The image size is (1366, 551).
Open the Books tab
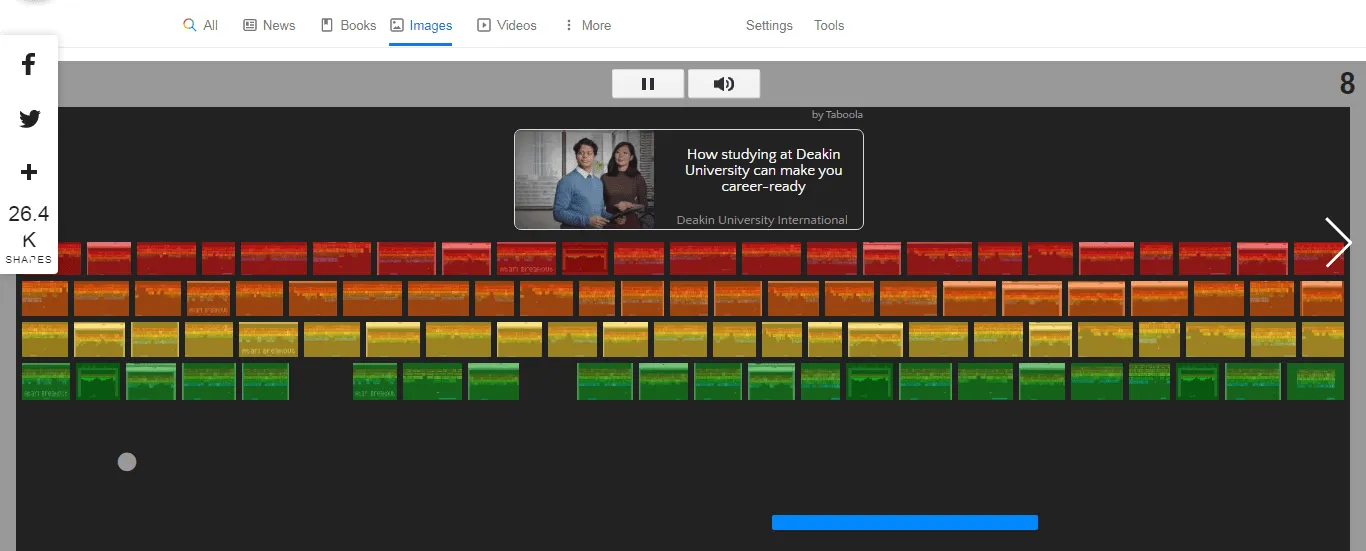click(348, 25)
